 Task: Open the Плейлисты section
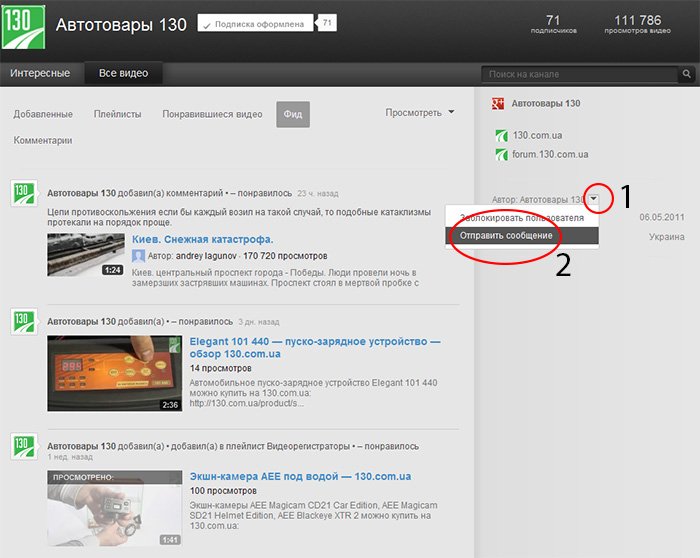tap(117, 114)
